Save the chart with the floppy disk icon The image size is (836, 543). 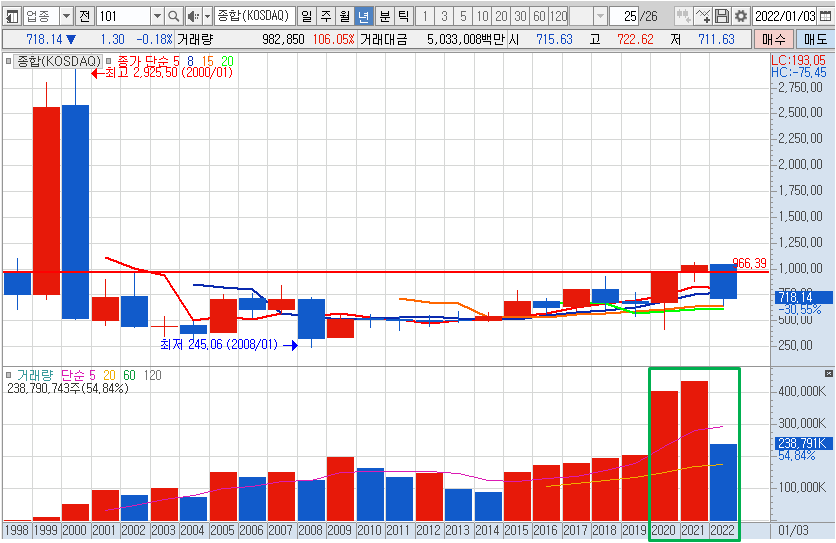click(722, 17)
